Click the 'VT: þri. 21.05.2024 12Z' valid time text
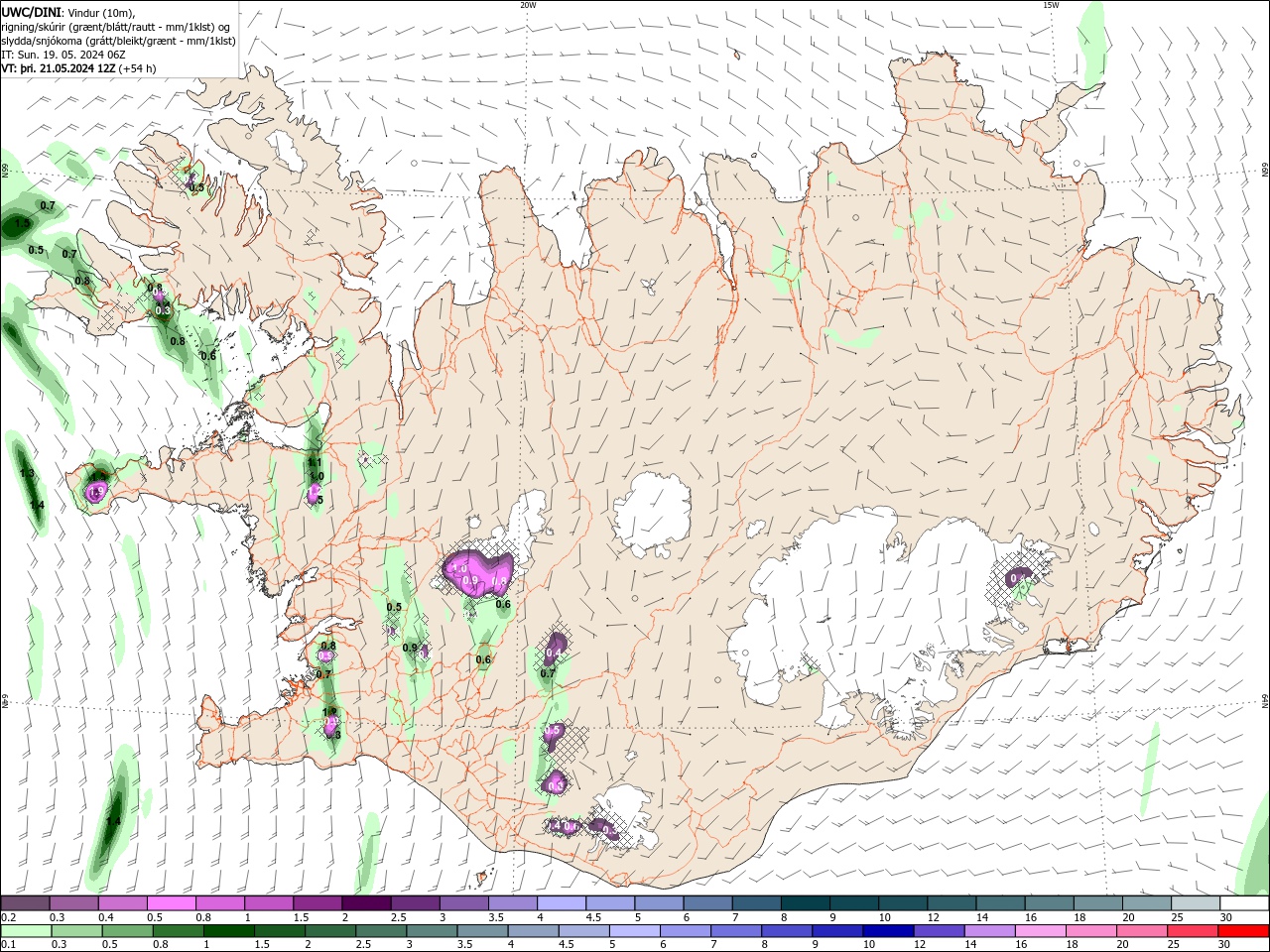Screen dimensions: 1270x952 click(59, 68)
